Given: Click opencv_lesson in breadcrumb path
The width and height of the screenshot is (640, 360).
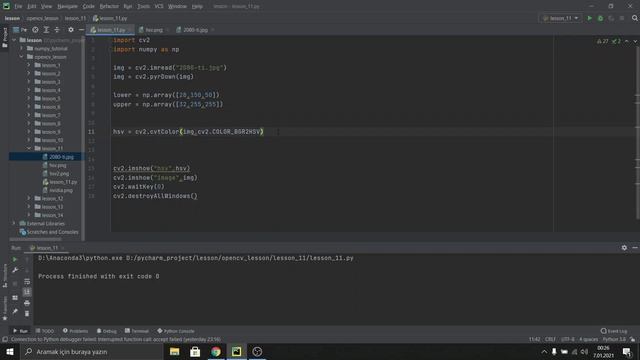Looking at the screenshot, I should (x=42, y=18).
